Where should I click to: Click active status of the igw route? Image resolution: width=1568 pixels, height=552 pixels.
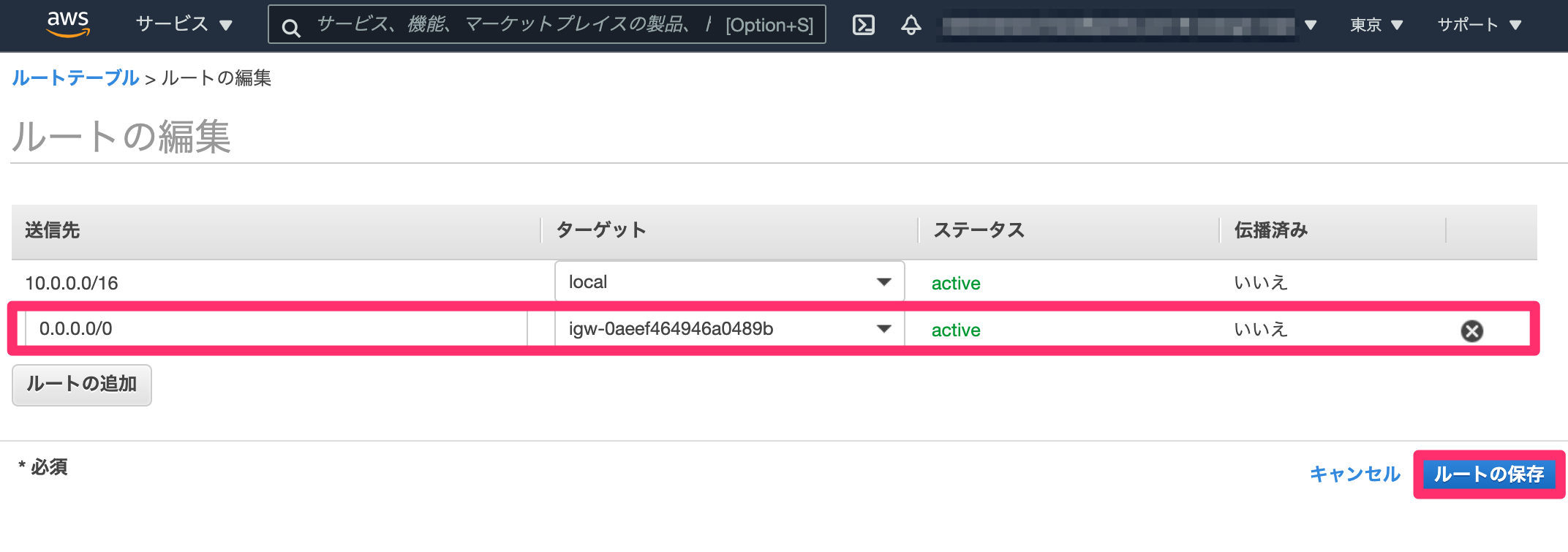(x=956, y=330)
